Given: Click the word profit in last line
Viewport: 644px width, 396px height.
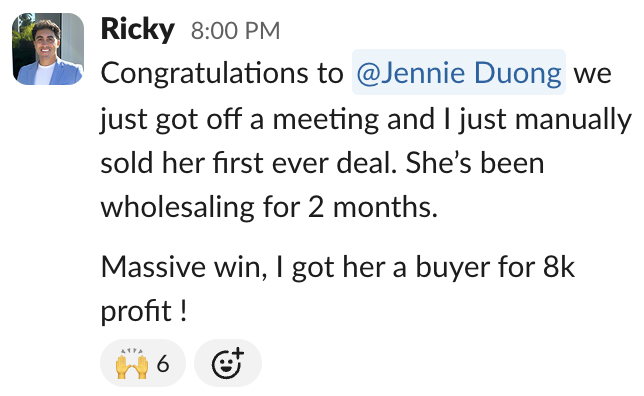Looking at the screenshot, I should [136, 311].
